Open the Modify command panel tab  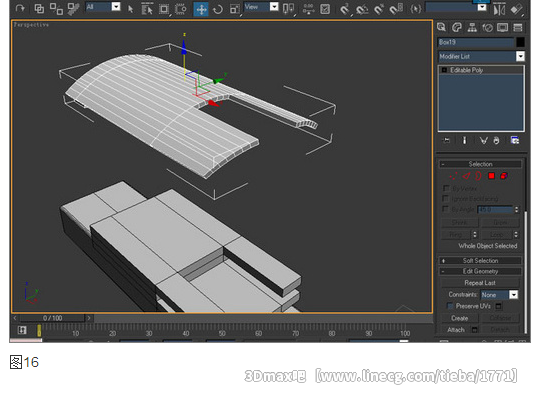(457, 27)
